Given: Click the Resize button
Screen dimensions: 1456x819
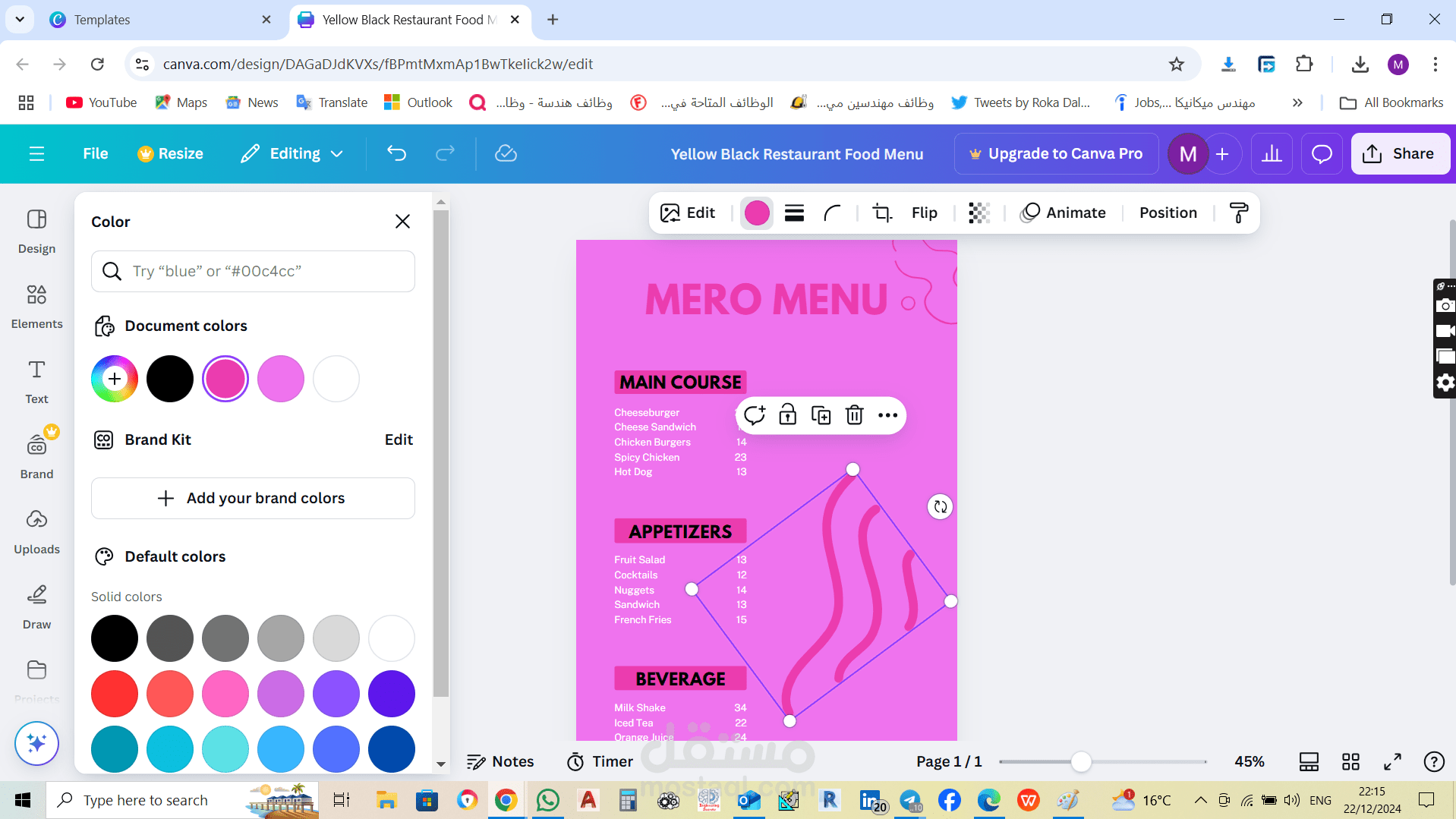Looking at the screenshot, I should pyautogui.click(x=170, y=154).
